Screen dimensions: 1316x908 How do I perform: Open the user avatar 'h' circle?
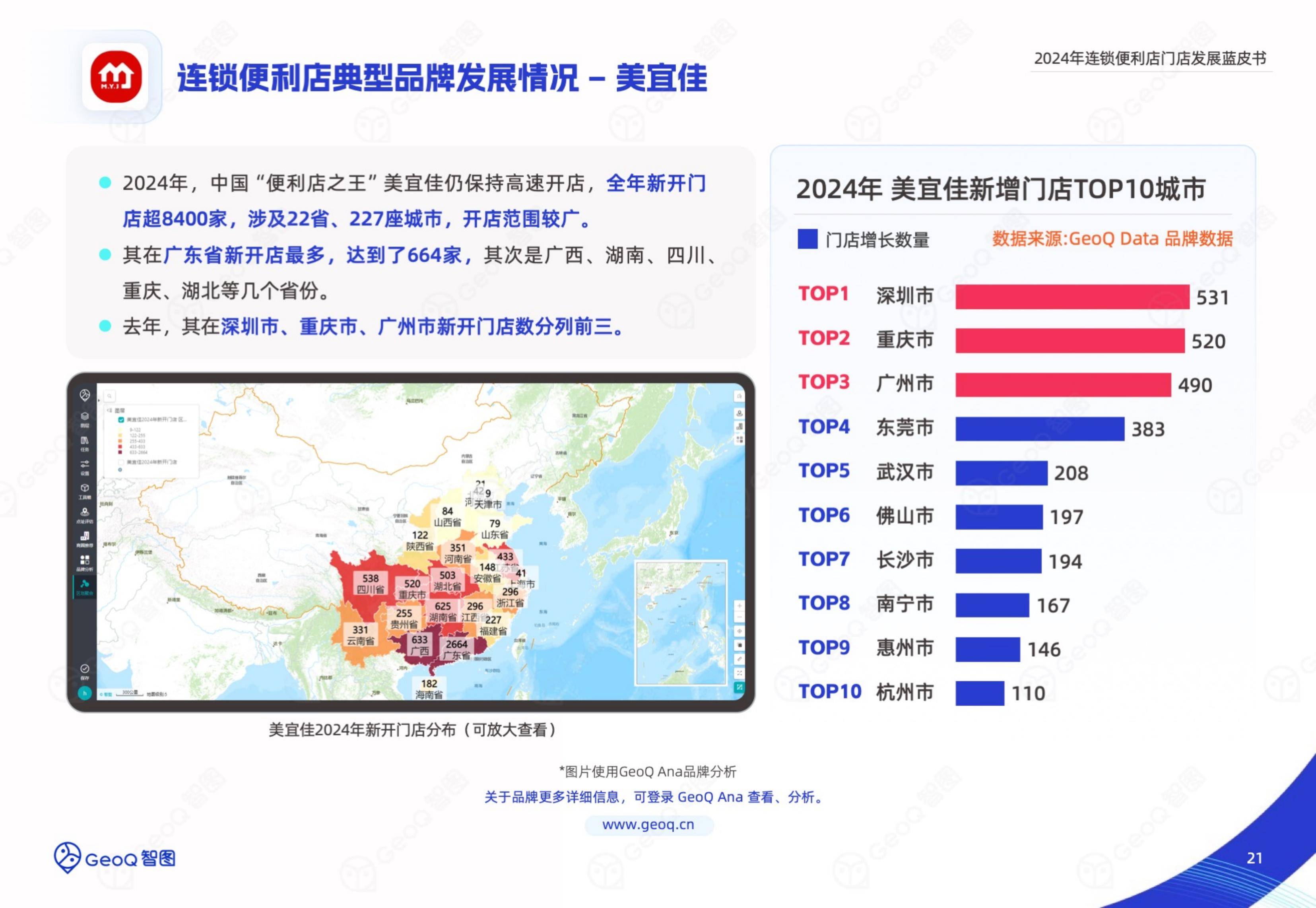click(x=85, y=693)
